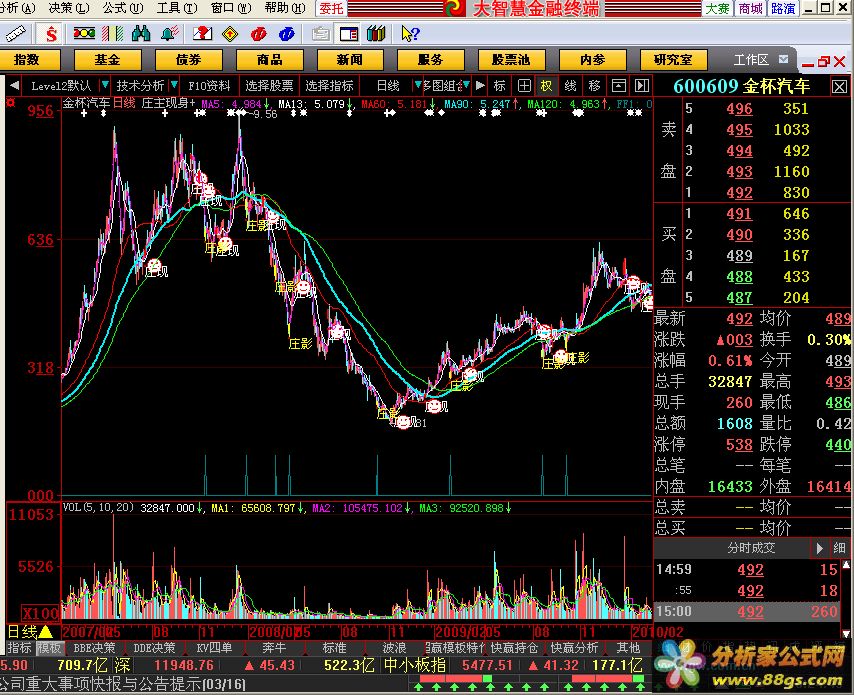Select the BBE决策 bottom tab
The image size is (854, 695).
[94, 648]
